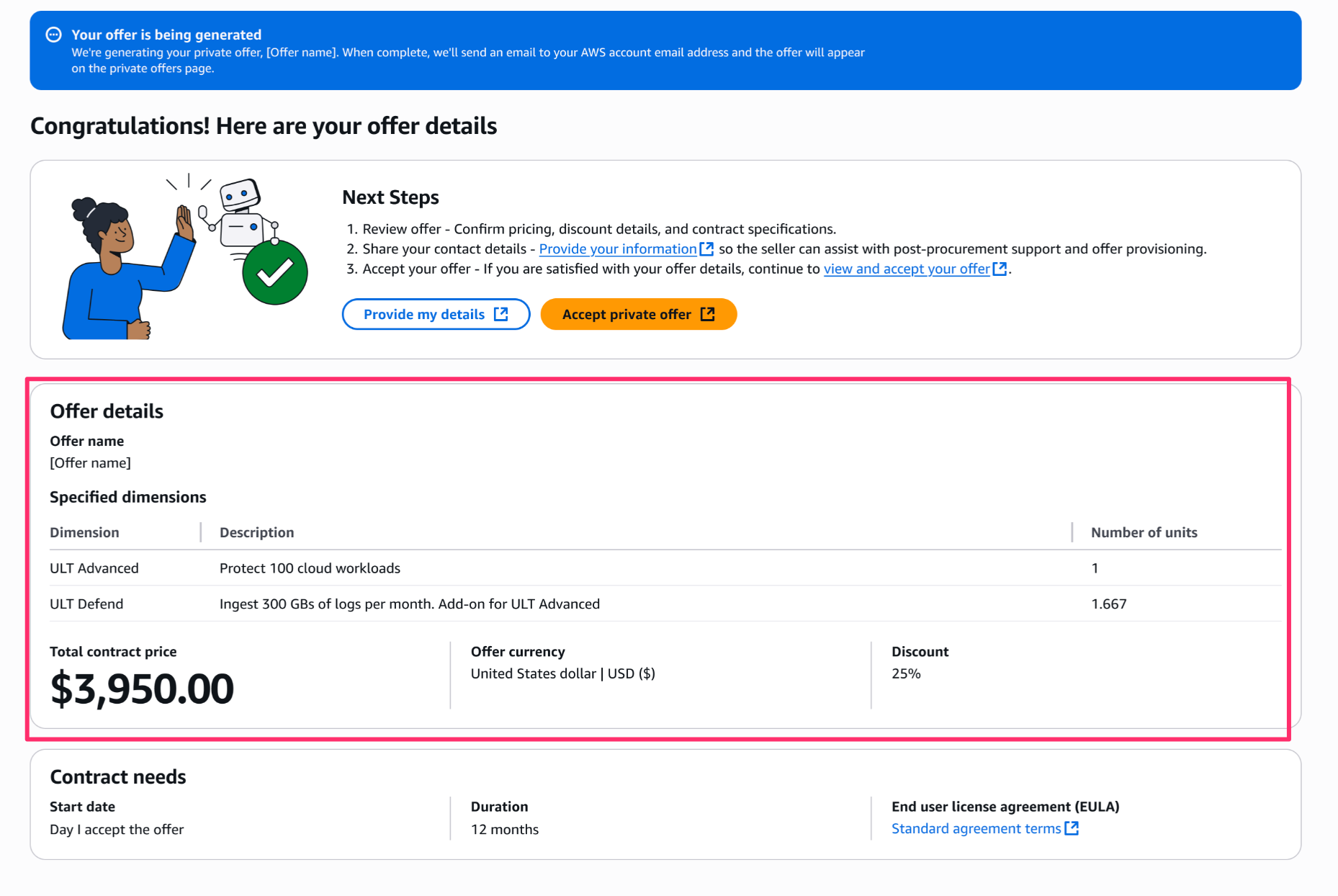This screenshot has height=896, width=1338.
Task: Click the Description column header
Action: tap(256, 532)
